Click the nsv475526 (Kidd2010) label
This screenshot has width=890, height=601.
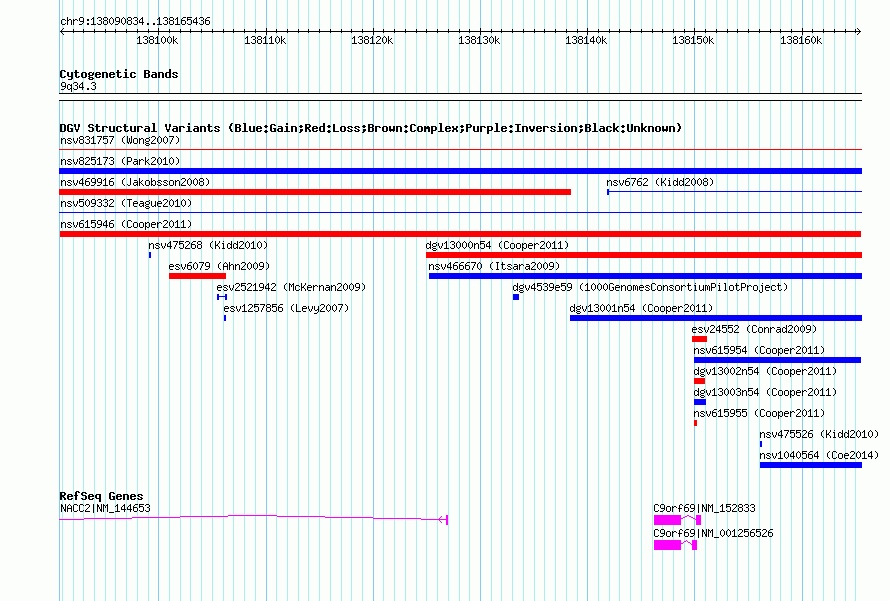[x=819, y=434]
